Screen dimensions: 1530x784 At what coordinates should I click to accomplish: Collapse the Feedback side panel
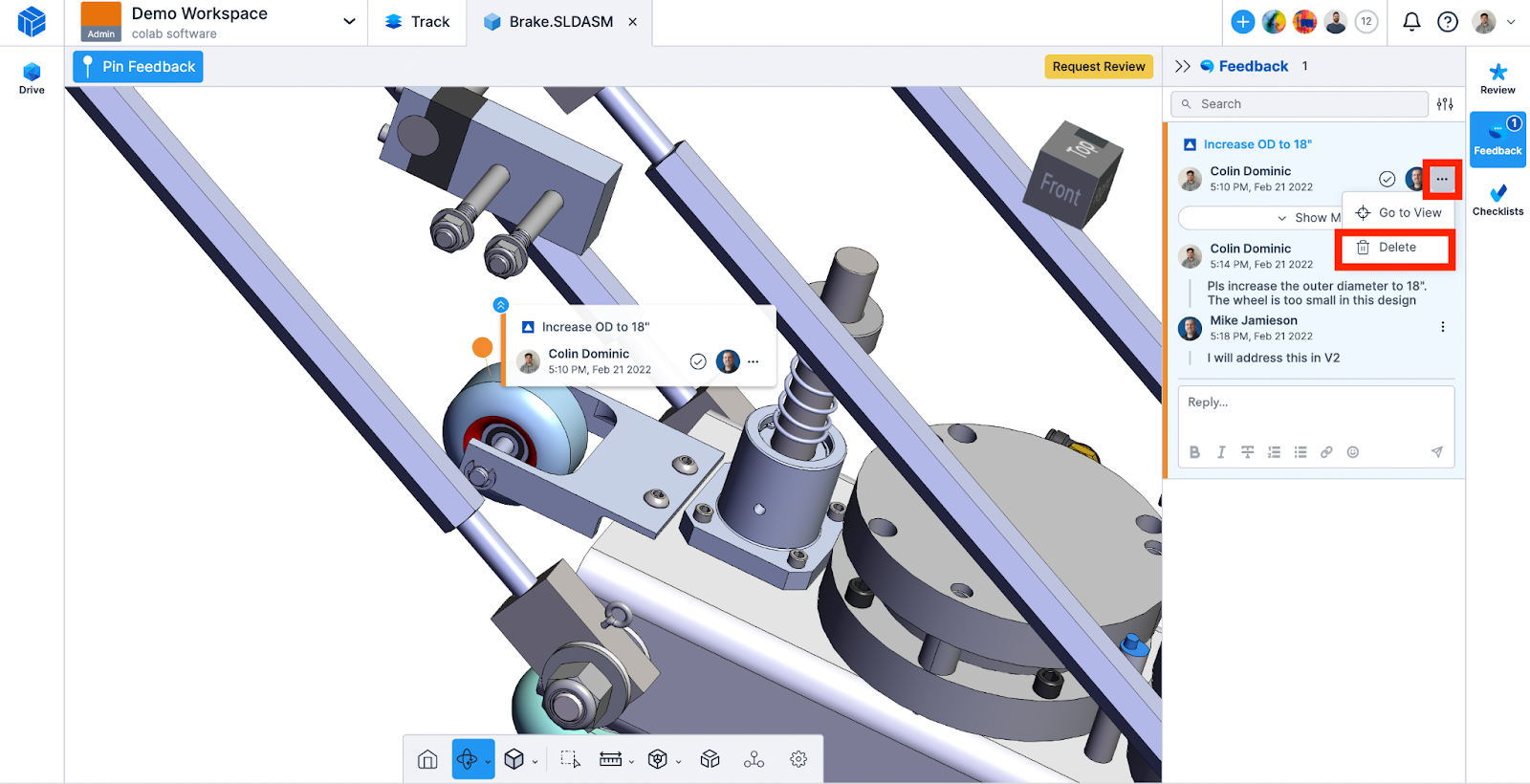tap(1183, 66)
